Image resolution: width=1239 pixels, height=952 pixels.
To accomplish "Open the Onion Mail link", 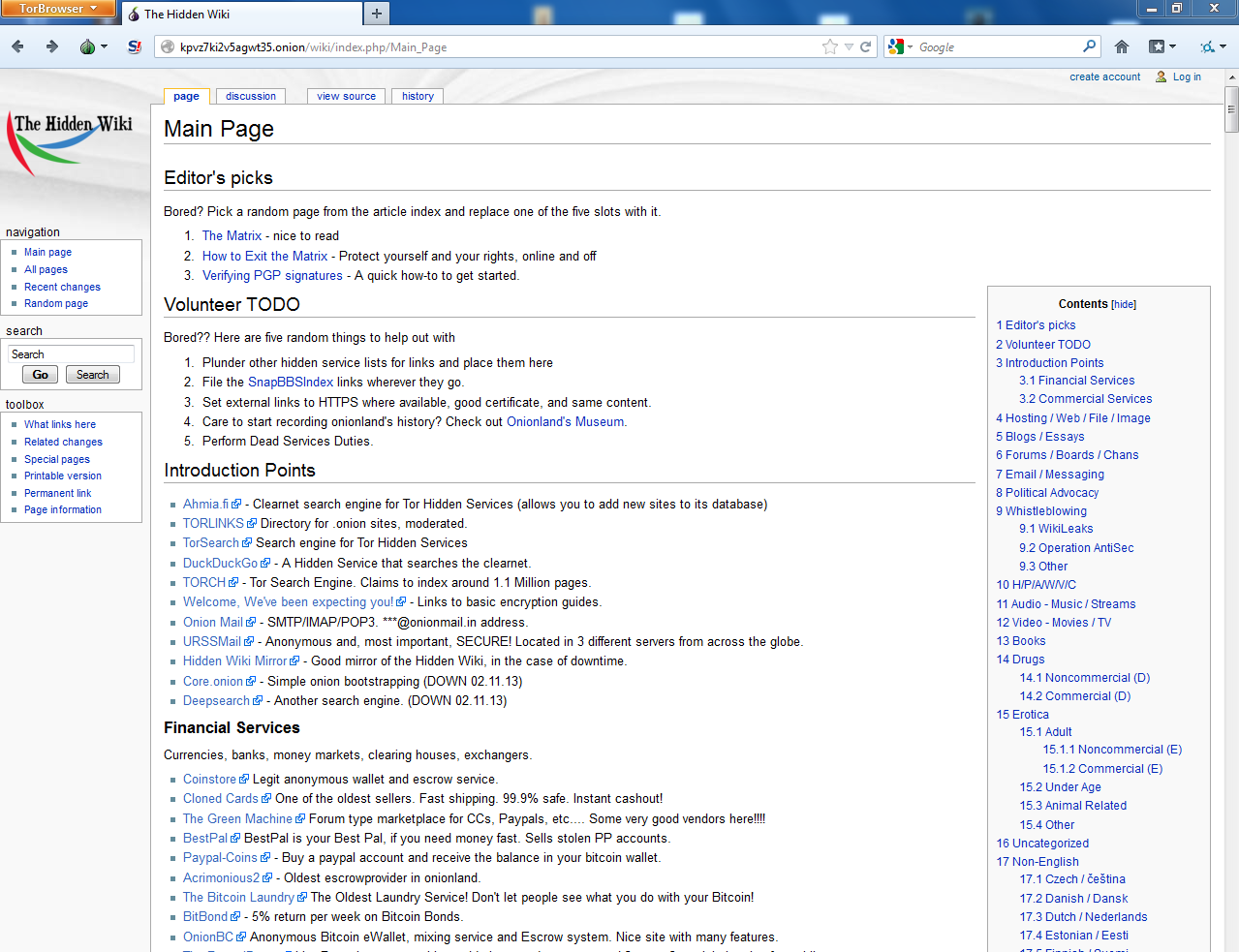I will tap(213, 622).
